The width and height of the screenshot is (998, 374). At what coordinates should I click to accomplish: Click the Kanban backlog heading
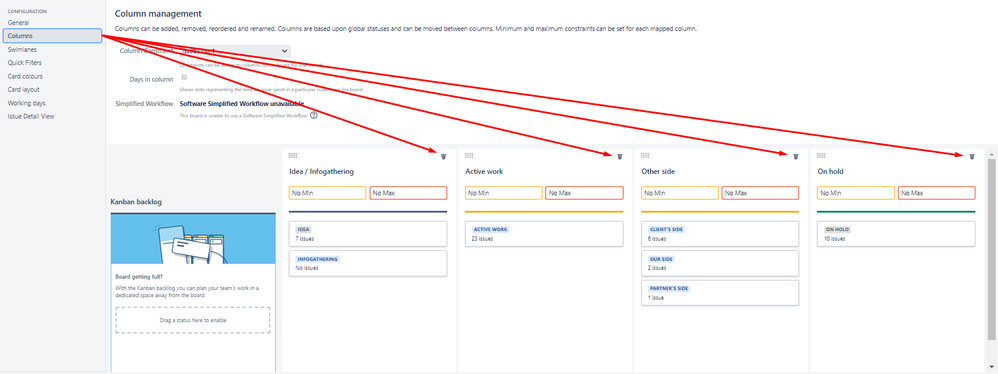click(136, 202)
